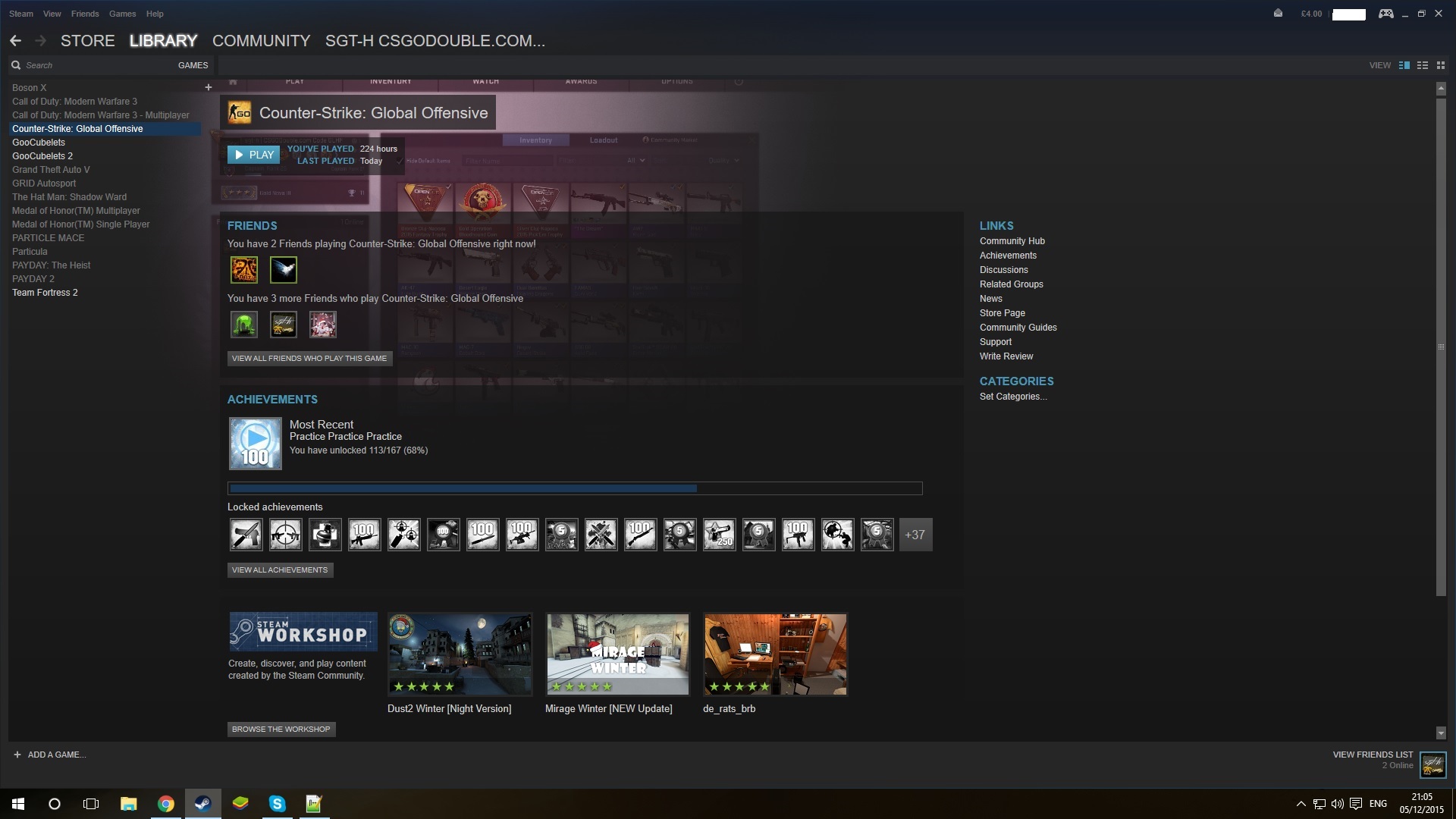The width and height of the screenshot is (1456, 819).
Task: Select the crossed knives locked achievement
Action: pos(601,535)
